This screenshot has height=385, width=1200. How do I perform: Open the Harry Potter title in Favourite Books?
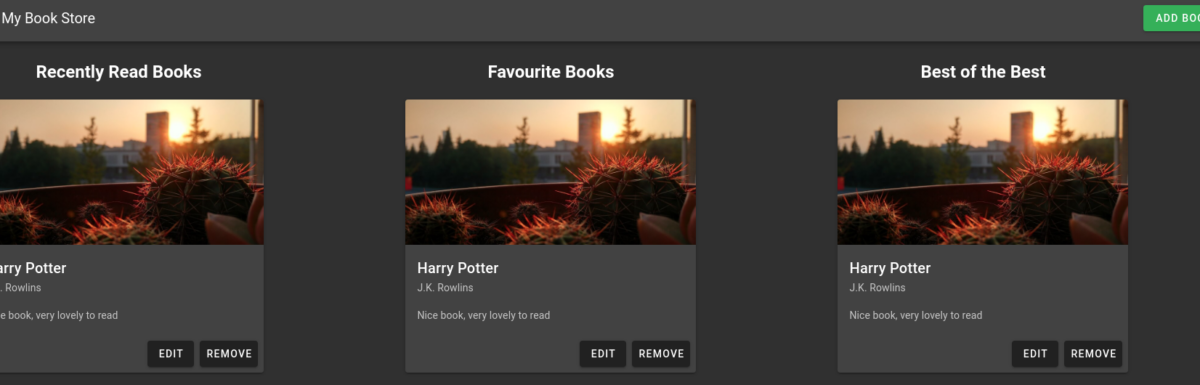457,268
